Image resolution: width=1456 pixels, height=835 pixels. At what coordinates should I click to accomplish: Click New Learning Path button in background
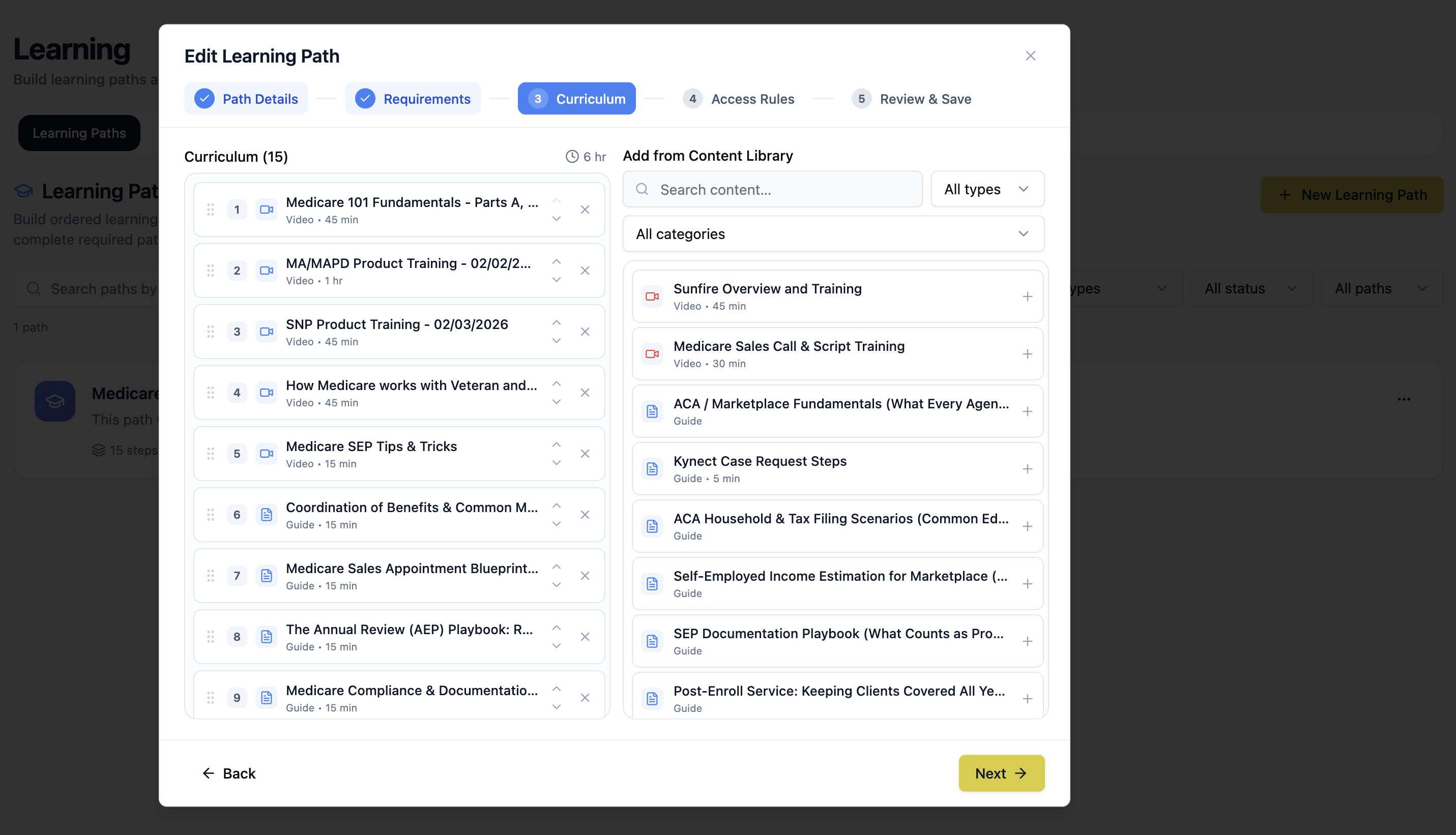pyautogui.click(x=1352, y=195)
